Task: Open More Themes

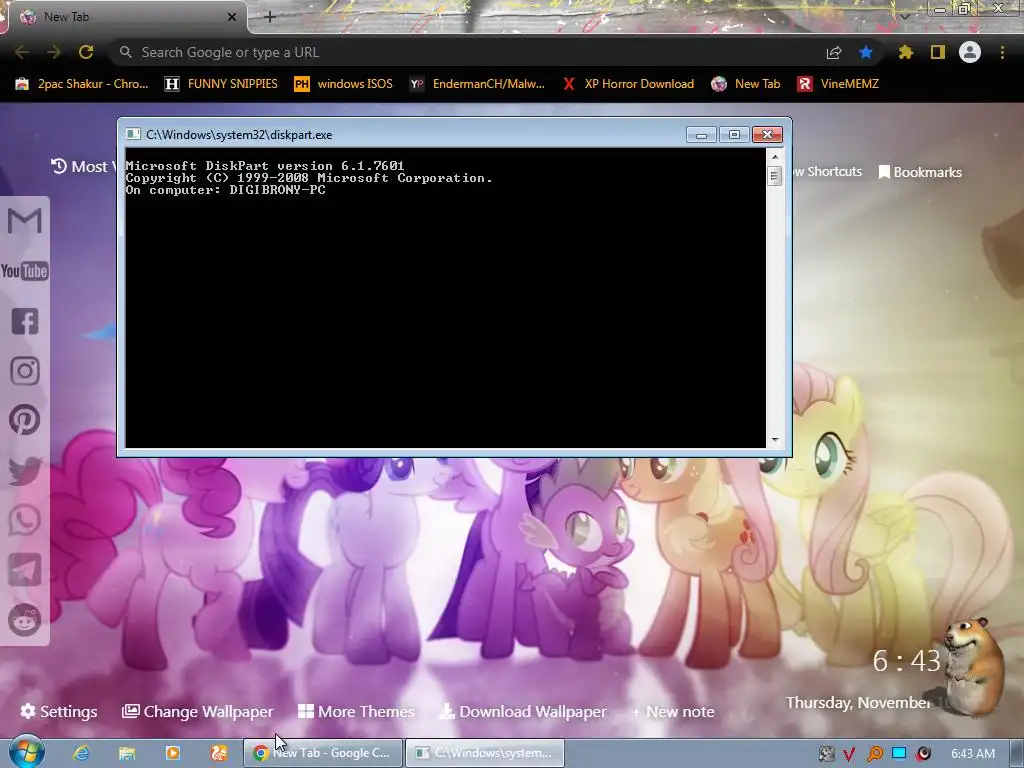Action: [357, 711]
